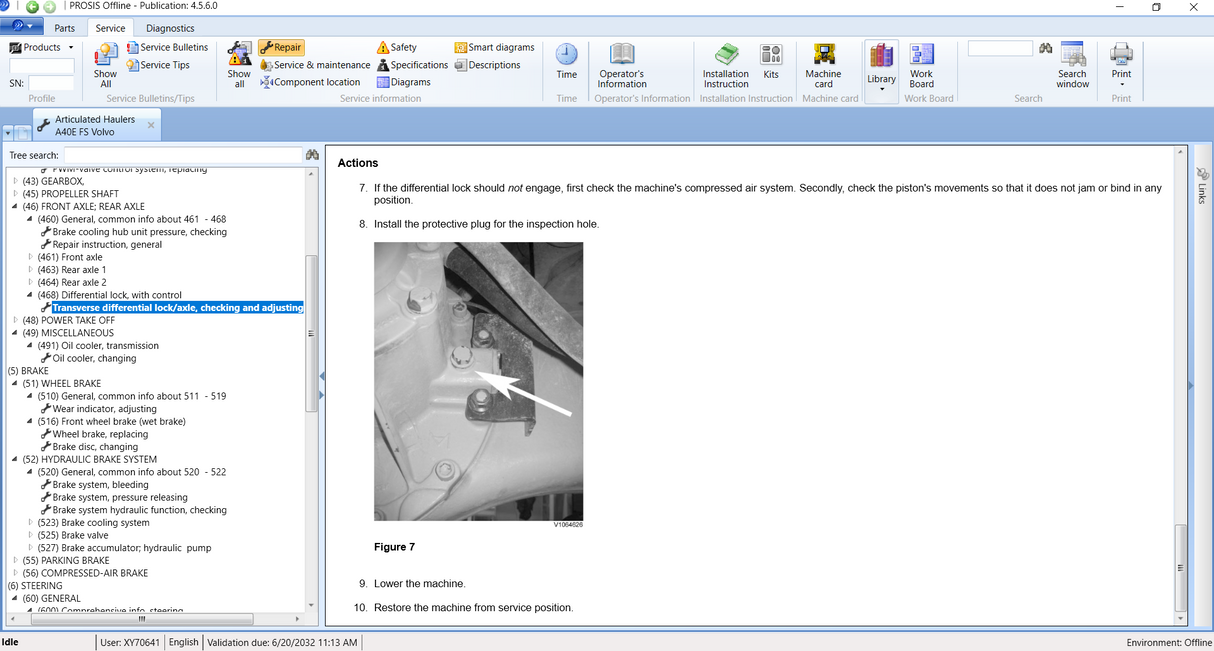Expand (55) PARKING BRAKE node
The width and height of the screenshot is (1214, 651).
[x=15, y=560]
